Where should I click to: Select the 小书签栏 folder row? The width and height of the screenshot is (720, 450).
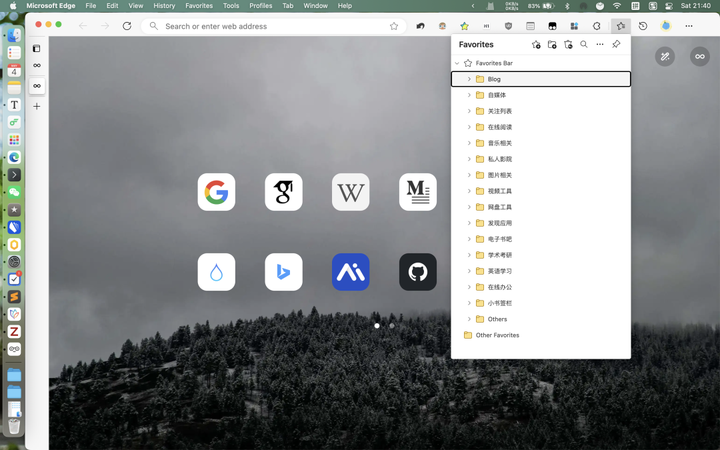pyautogui.click(x=540, y=303)
